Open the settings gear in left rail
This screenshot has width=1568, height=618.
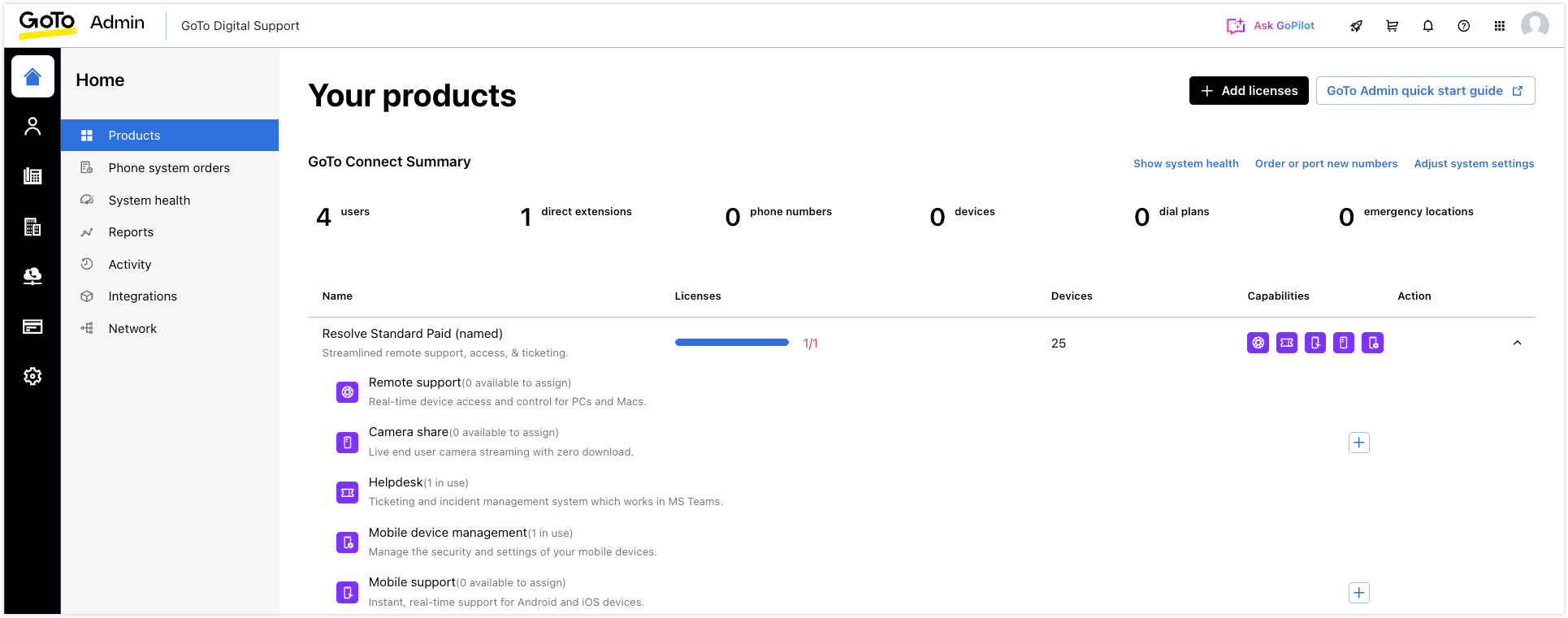point(32,376)
